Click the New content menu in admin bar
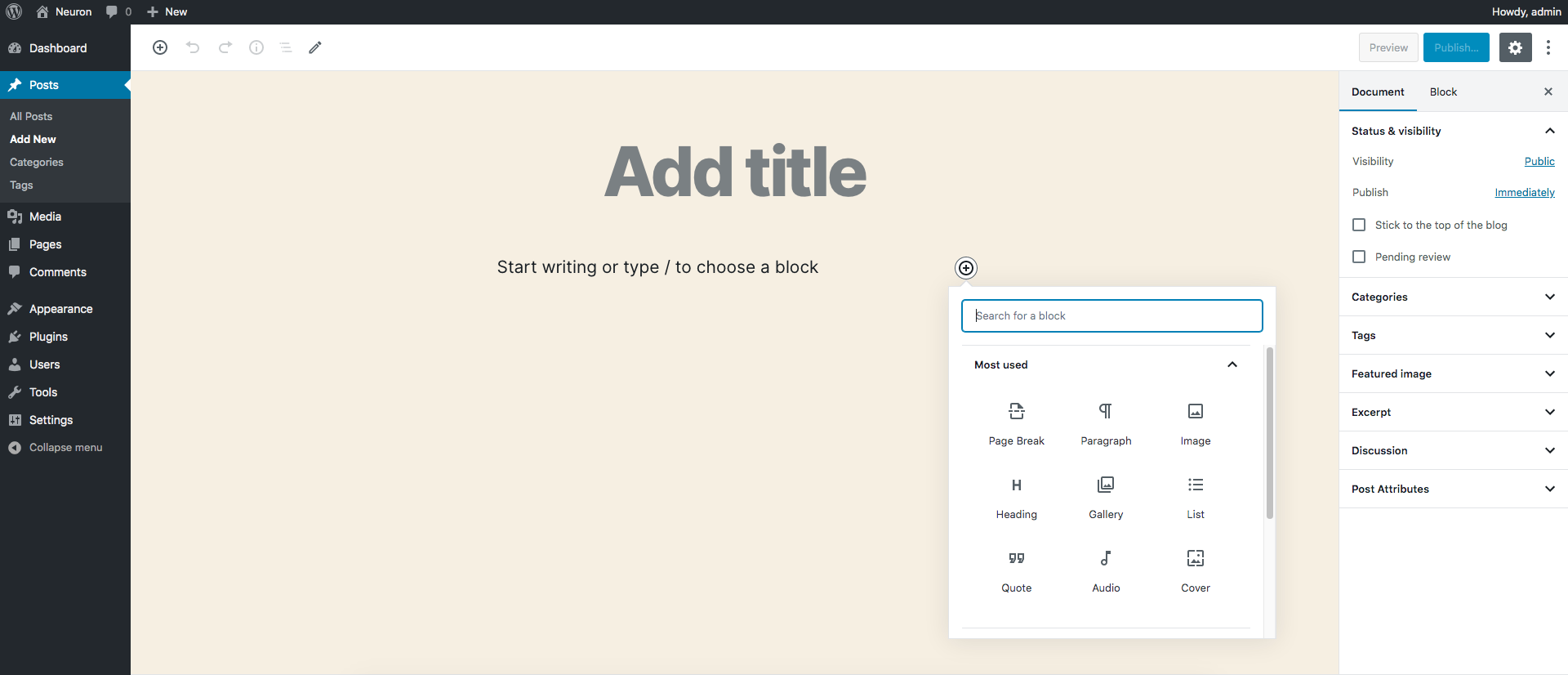 pyautogui.click(x=167, y=11)
